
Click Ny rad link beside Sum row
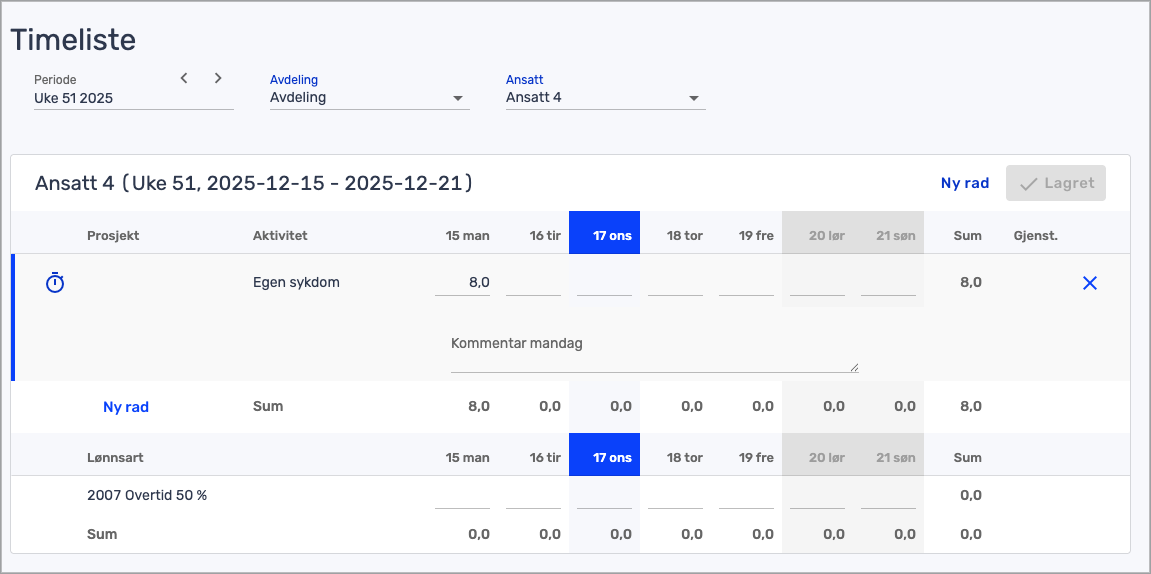[x=126, y=407]
